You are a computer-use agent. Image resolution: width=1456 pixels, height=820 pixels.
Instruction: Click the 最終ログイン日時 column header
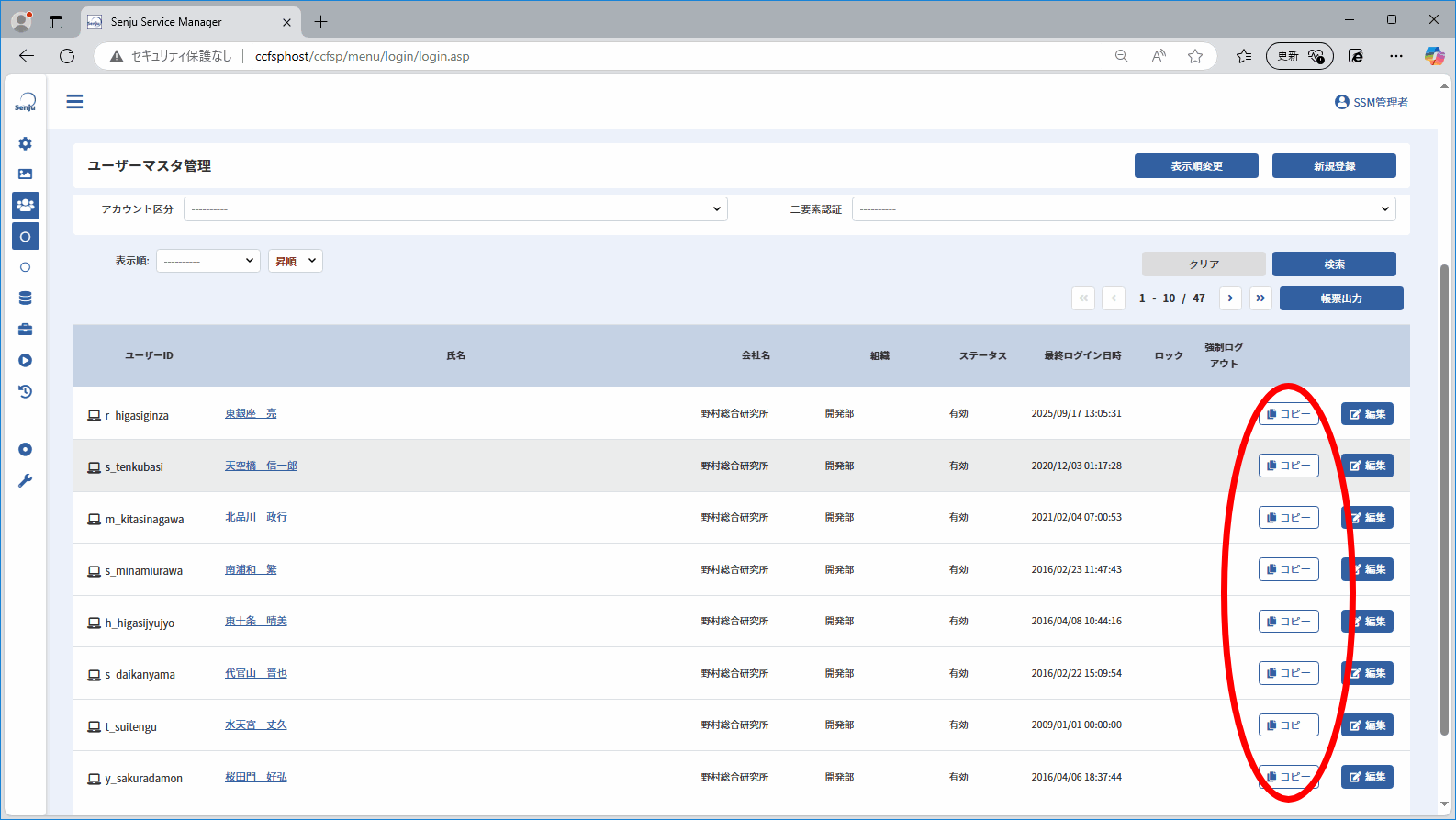click(x=1082, y=355)
